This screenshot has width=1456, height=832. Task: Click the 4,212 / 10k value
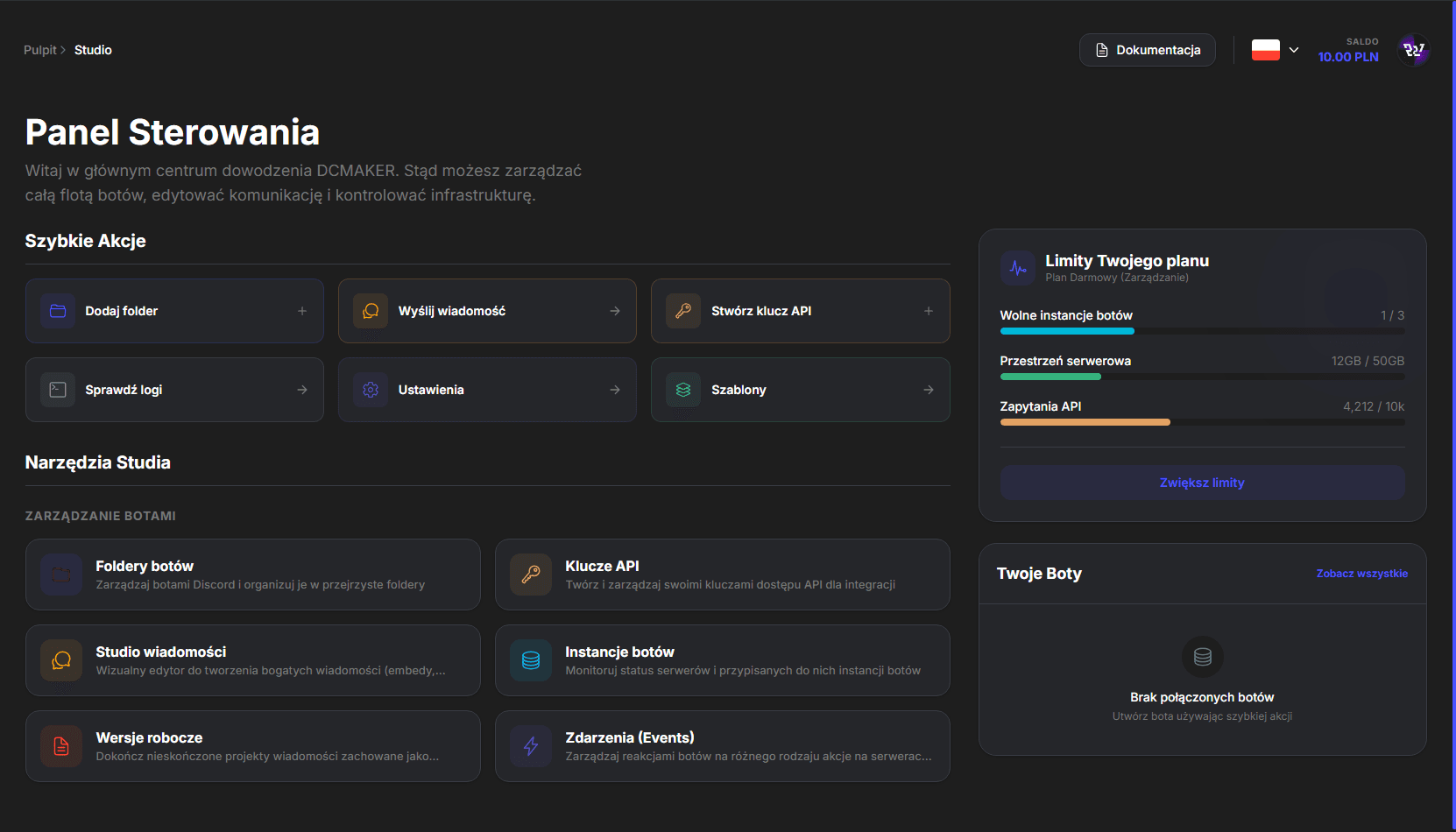pyautogui.click(x=1374, y=406)
